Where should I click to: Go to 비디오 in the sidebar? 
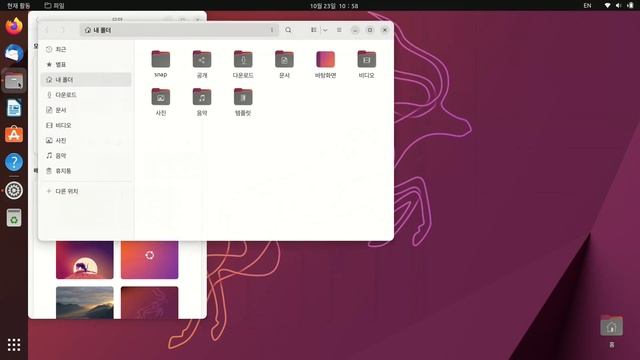pos(86,125)
